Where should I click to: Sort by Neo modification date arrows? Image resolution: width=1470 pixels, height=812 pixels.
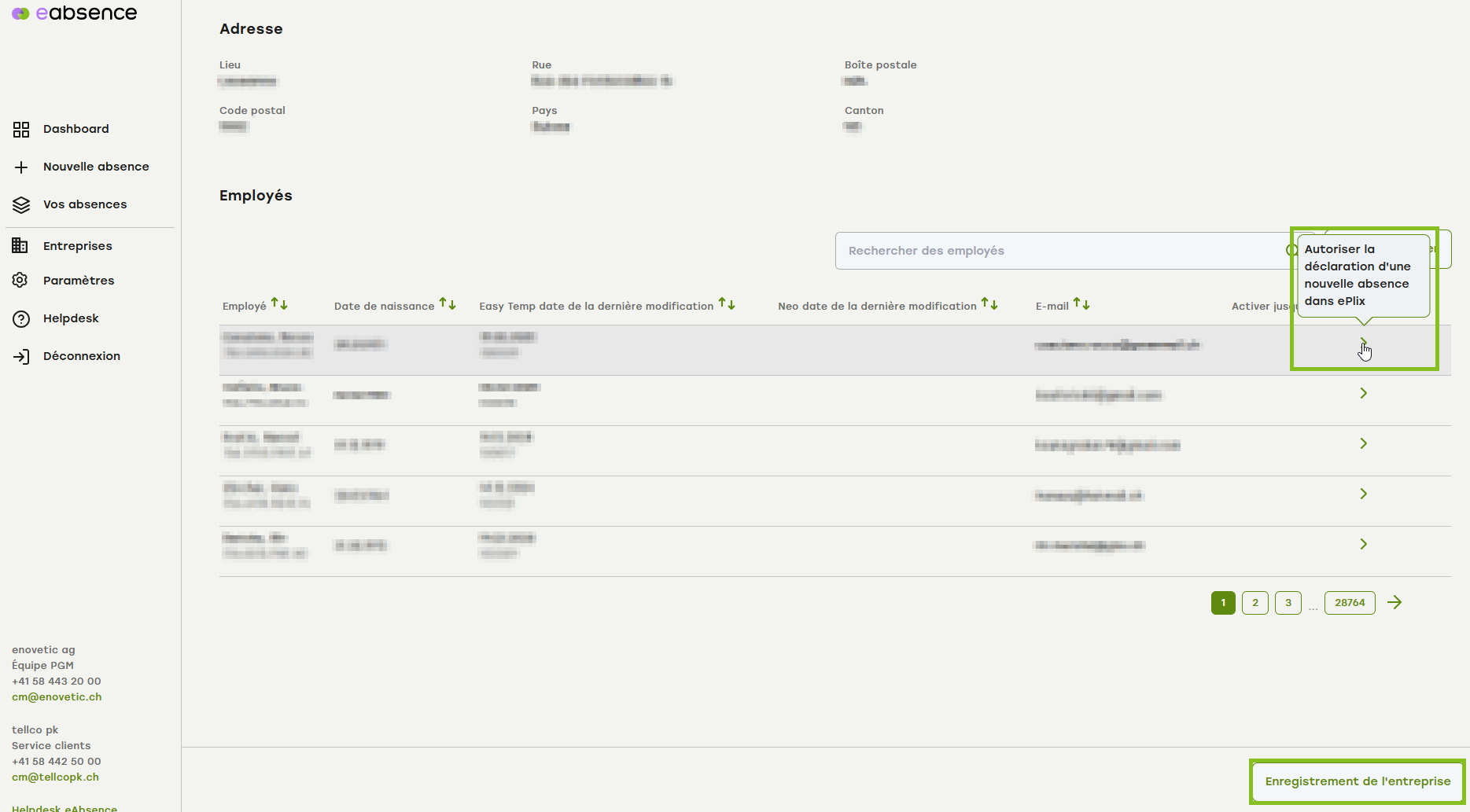[989, 304]
